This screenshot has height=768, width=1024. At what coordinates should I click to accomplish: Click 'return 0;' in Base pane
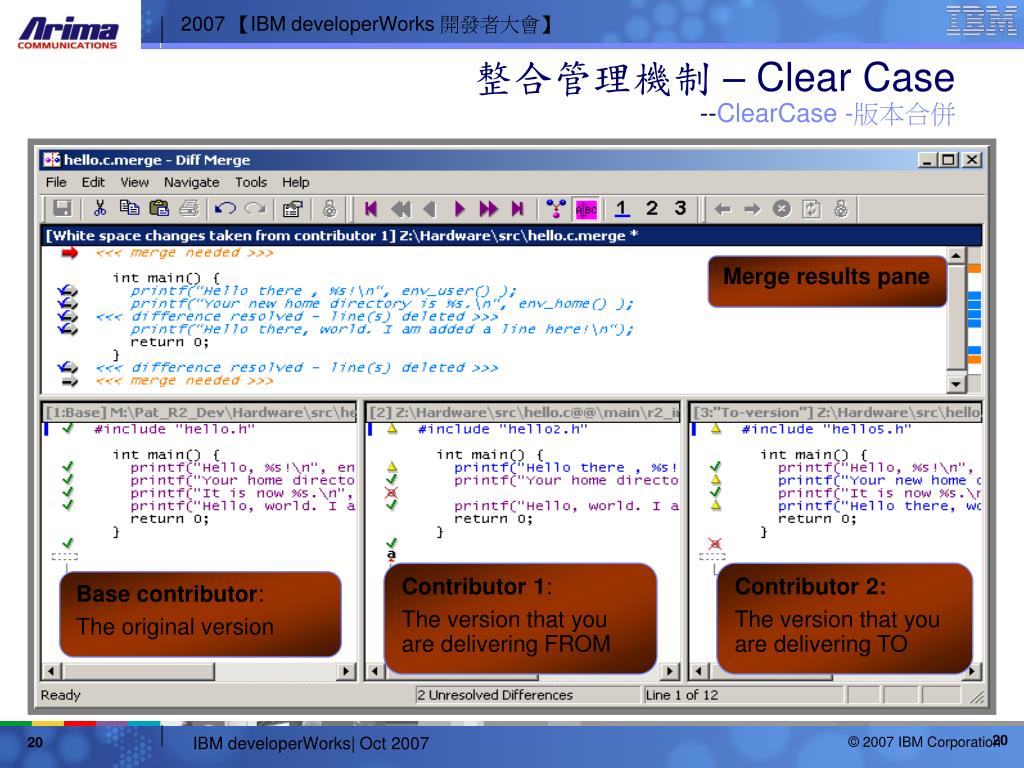169,519
